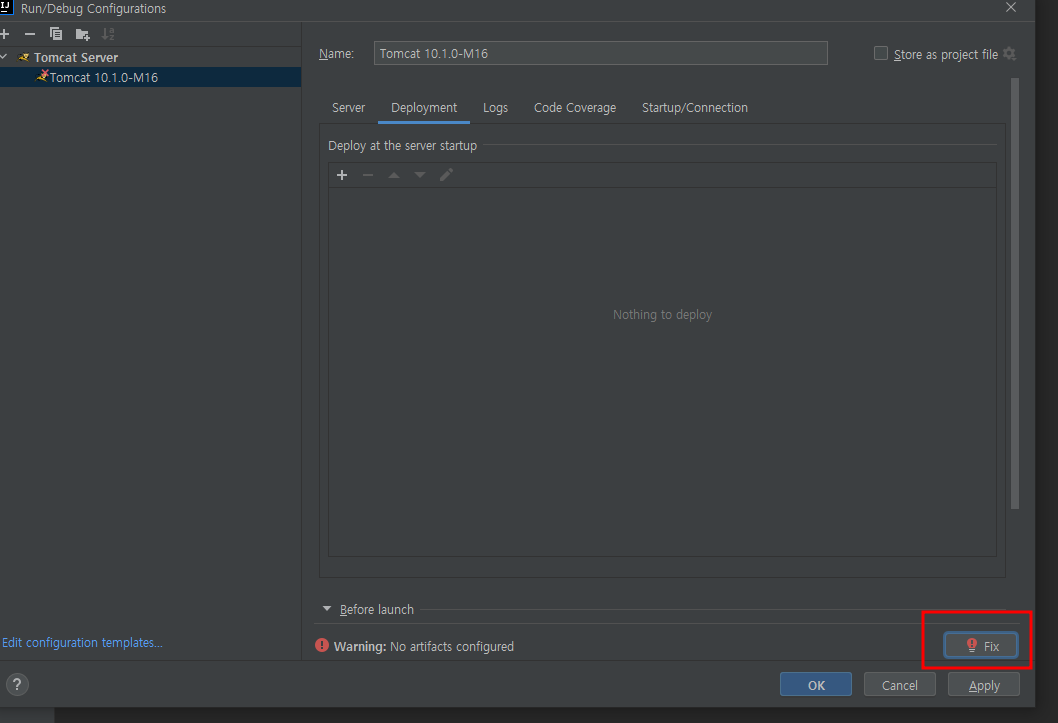Copy the selected configuration
Viewport: 1058px width, 723px height.
click(56, 34)
